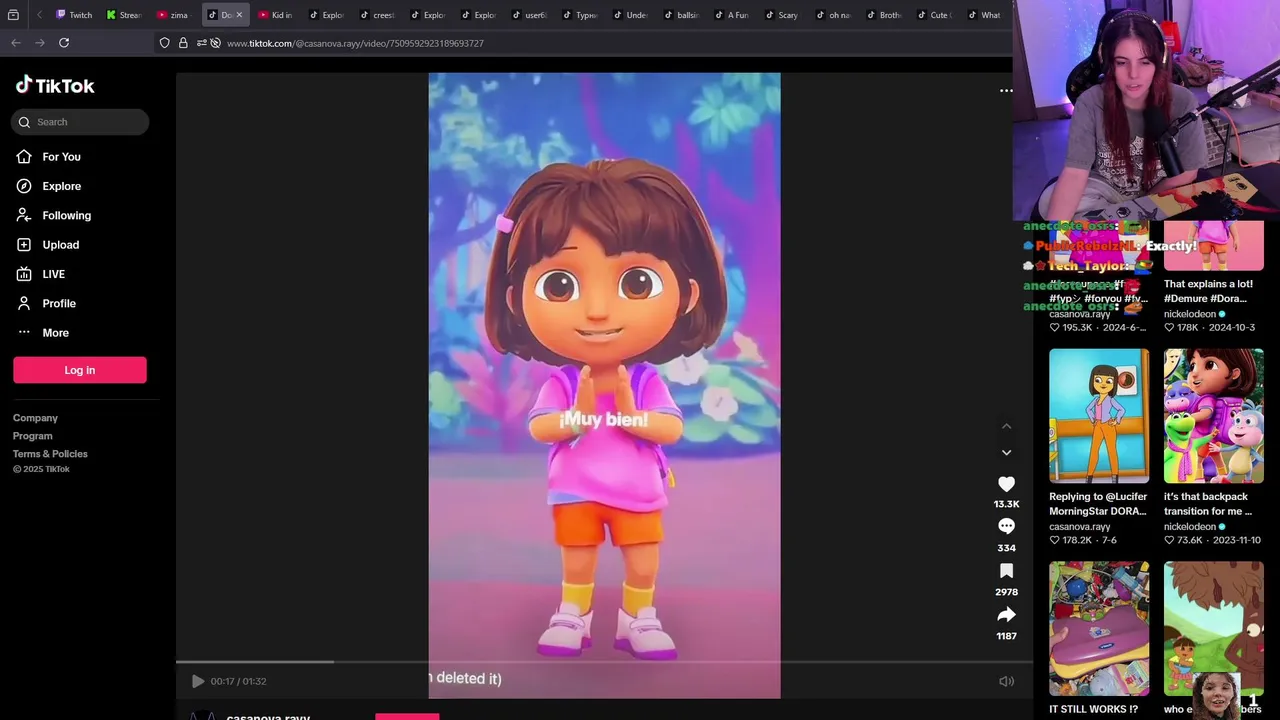Go to next video with down chevron
The width and height of the screenshot is (1280, 720).
tap(1006, 453)
